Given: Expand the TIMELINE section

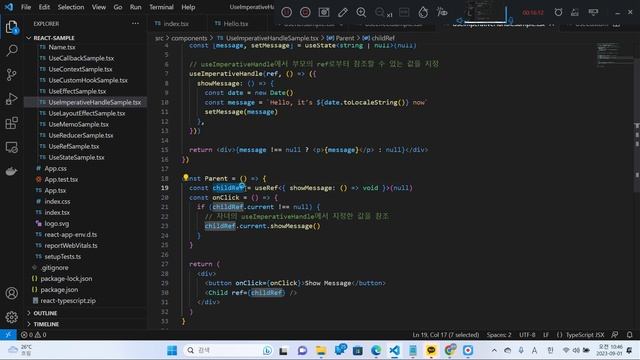Looking at the screenshot, I should (x=46, y=324).
